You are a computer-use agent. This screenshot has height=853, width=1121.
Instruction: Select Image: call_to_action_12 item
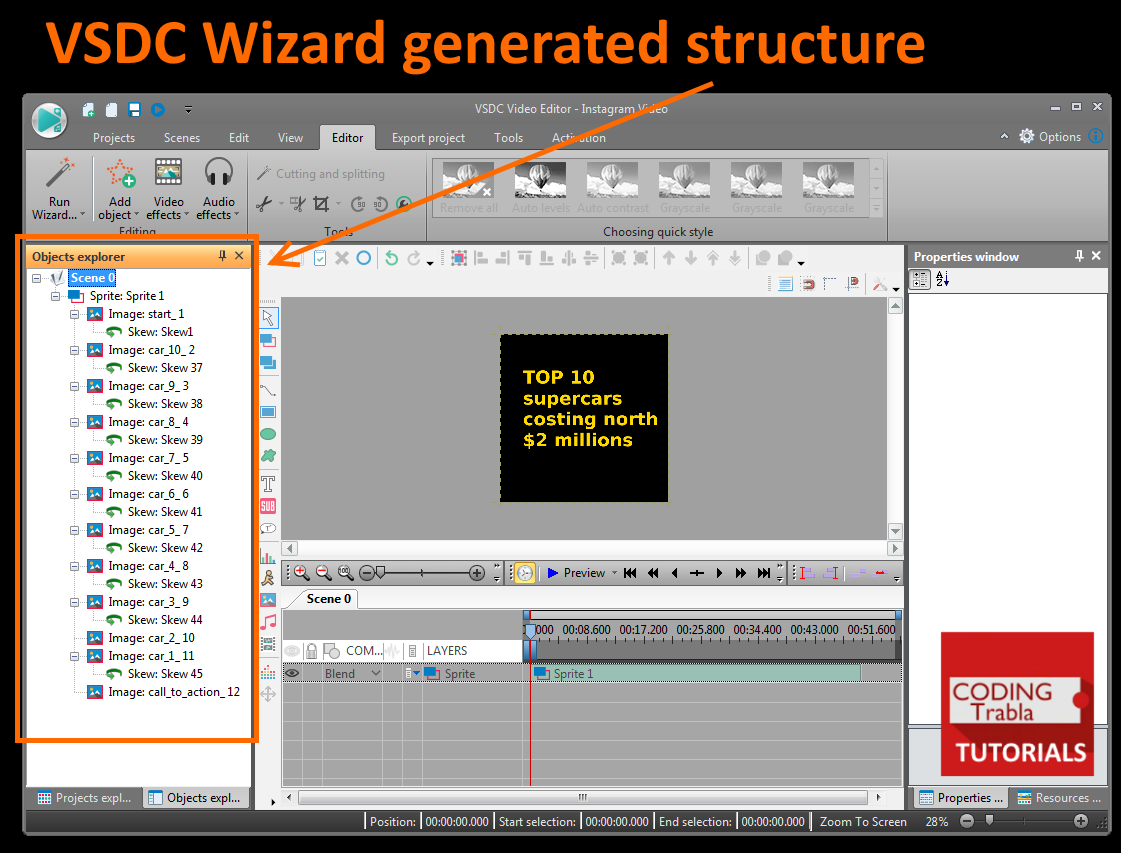pyautogui.click(x=174, y=692)
